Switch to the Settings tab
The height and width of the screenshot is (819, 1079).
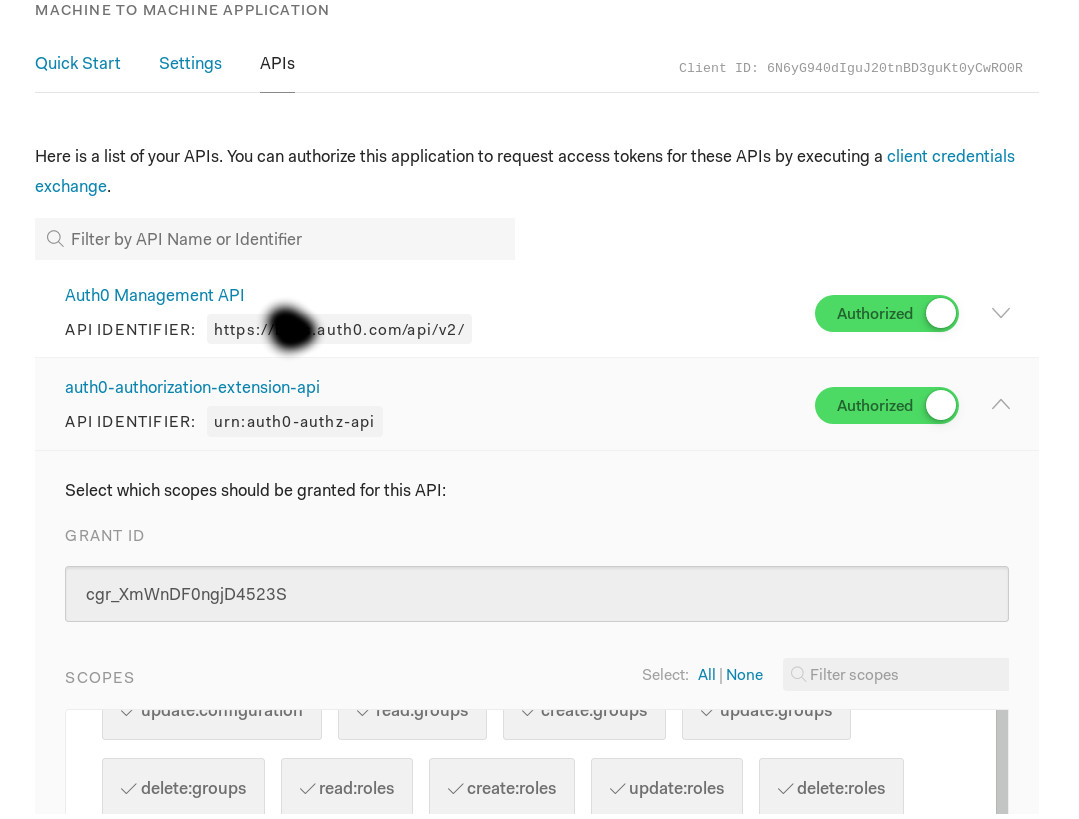click(190, 63)
